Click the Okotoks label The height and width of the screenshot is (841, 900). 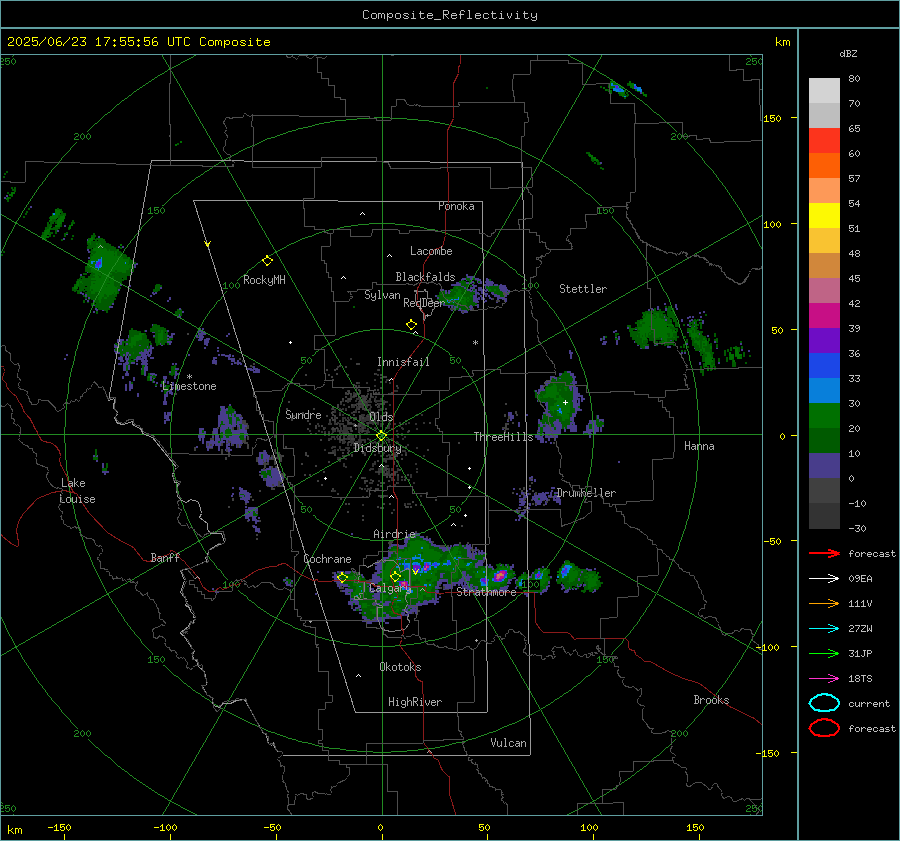point(400,667)
